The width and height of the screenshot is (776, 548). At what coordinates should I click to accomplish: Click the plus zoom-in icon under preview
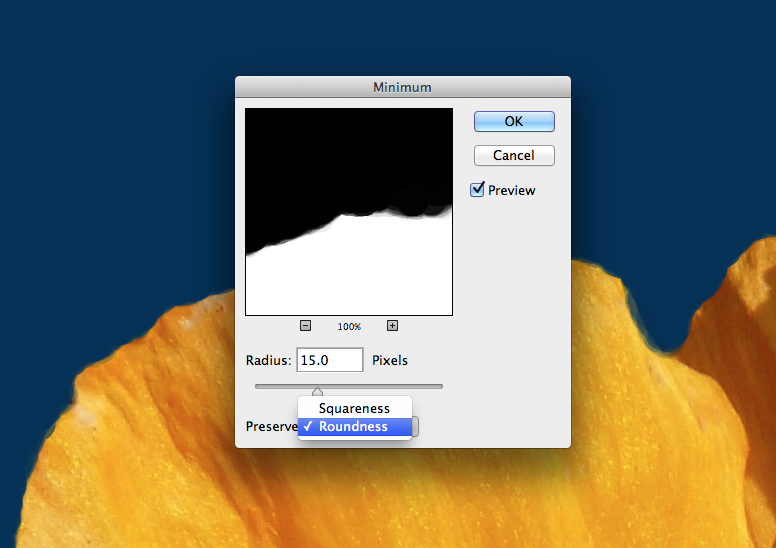(392, 325)
